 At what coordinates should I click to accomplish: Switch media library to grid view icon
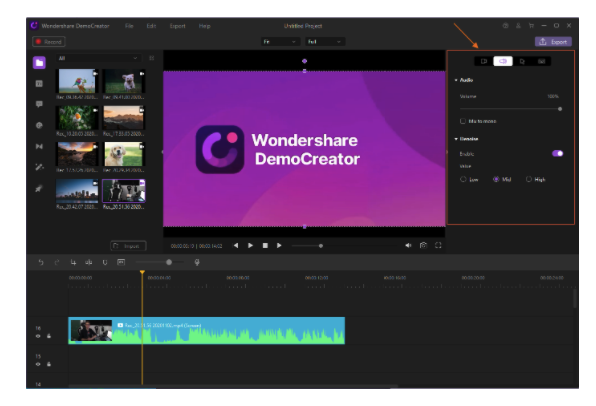pyautogui.click(x=152, y=58)
